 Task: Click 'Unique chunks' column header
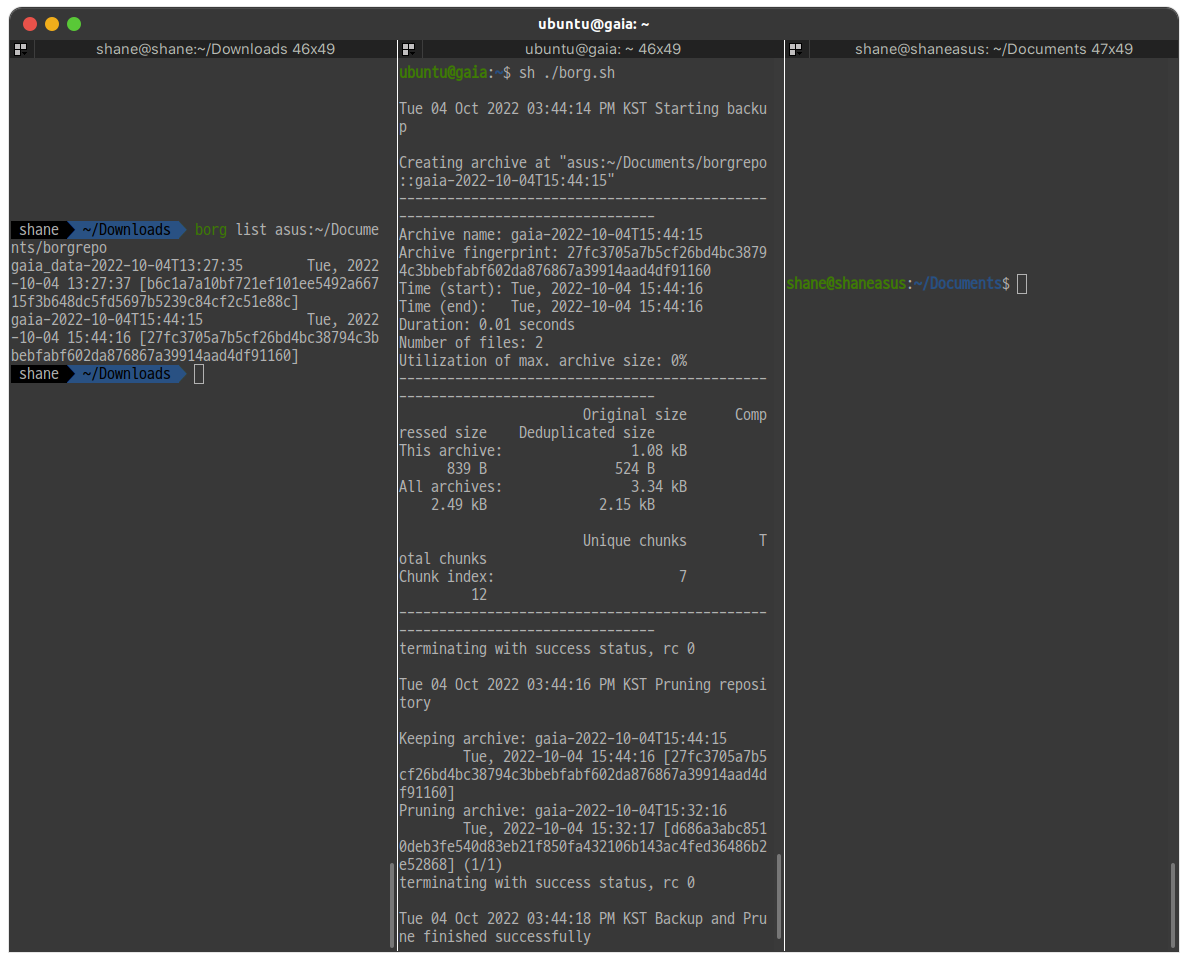tap(634, 541)
